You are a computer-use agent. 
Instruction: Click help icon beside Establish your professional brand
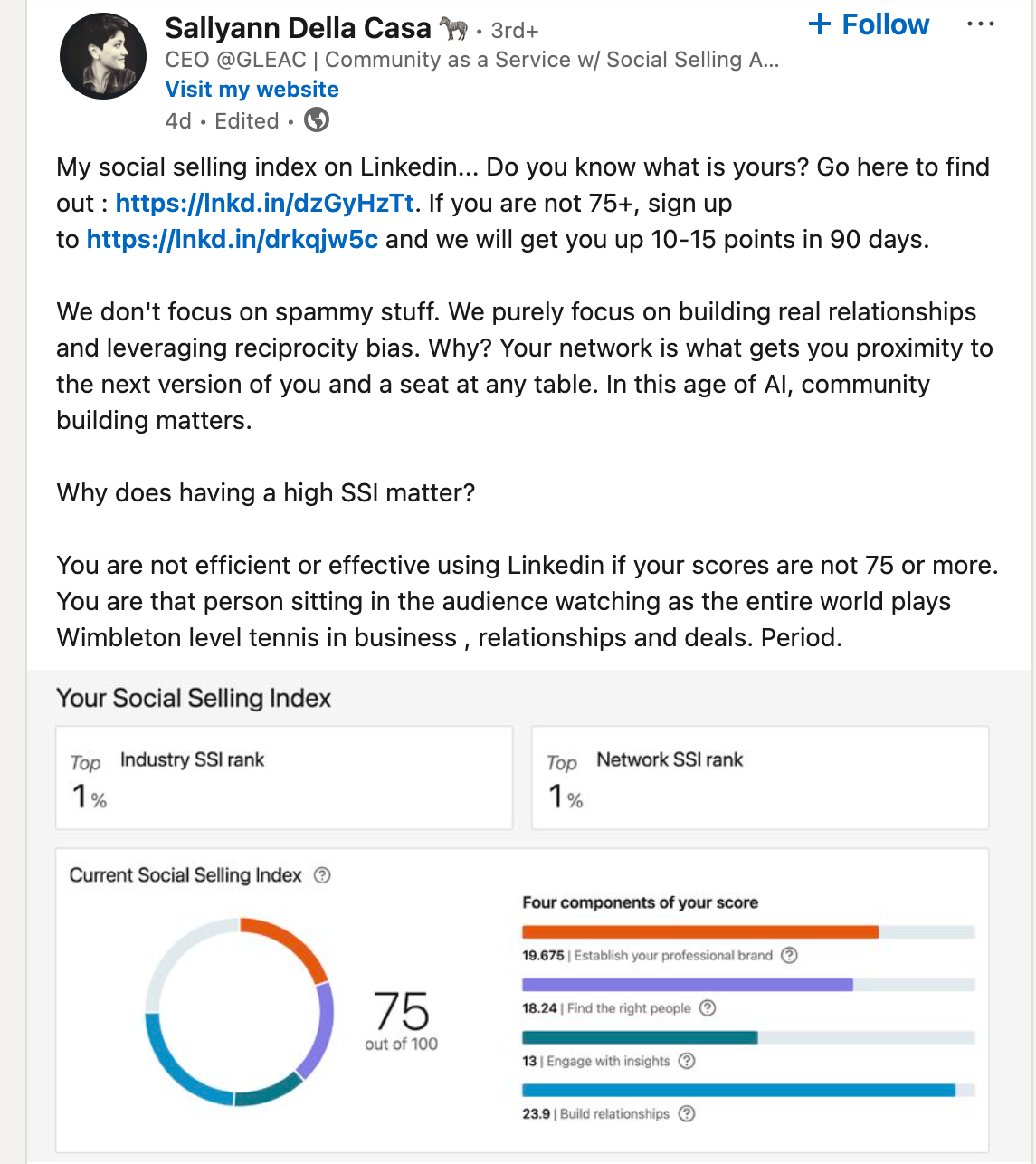click(787, 956)
